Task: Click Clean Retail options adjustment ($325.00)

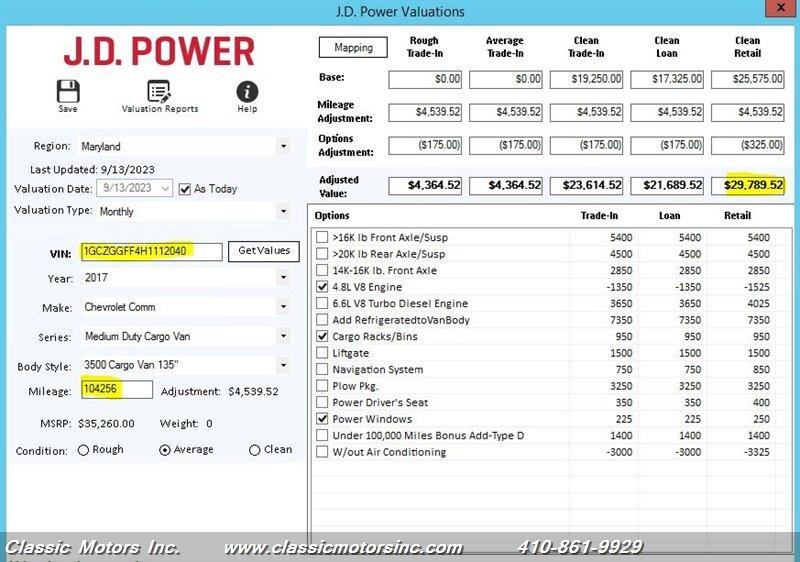Action: tap(748, 145)
